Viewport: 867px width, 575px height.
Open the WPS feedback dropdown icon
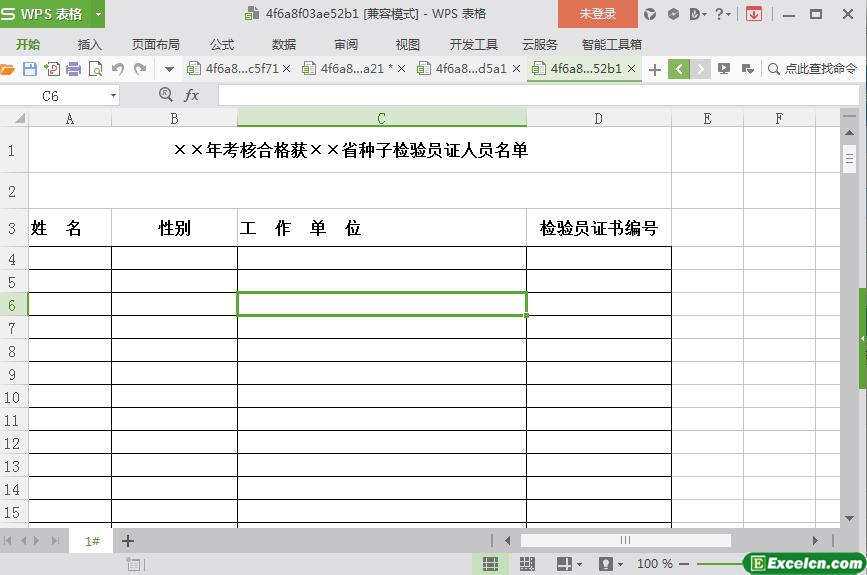coord(698,14)
